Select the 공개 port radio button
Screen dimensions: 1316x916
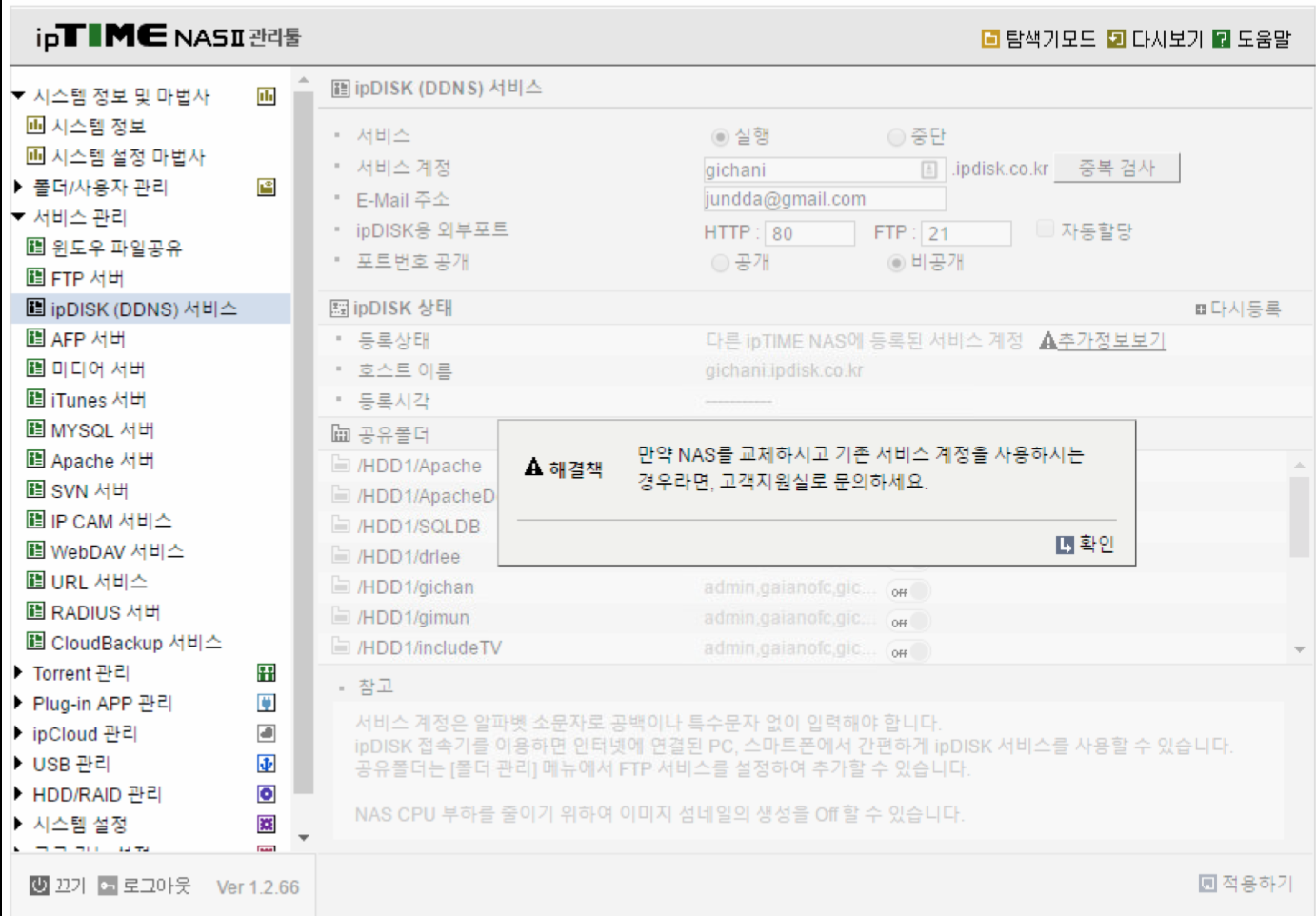pos(721,263)
